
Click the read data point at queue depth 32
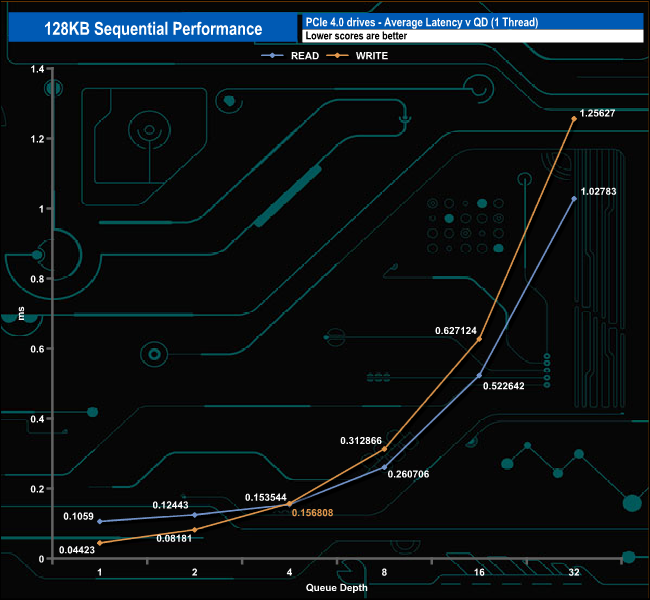tap(574, 199)
